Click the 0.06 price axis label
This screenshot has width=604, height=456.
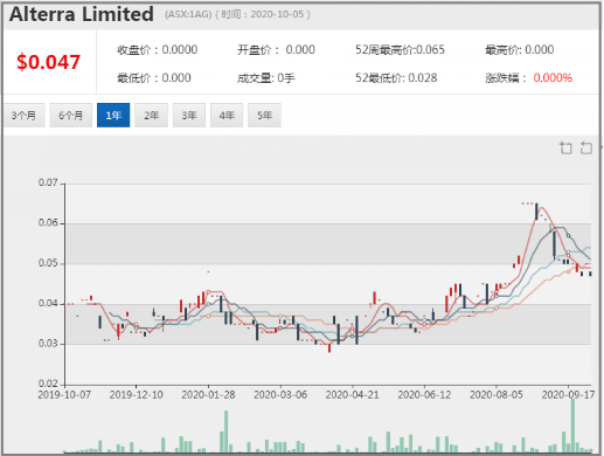tap(48, 223)
